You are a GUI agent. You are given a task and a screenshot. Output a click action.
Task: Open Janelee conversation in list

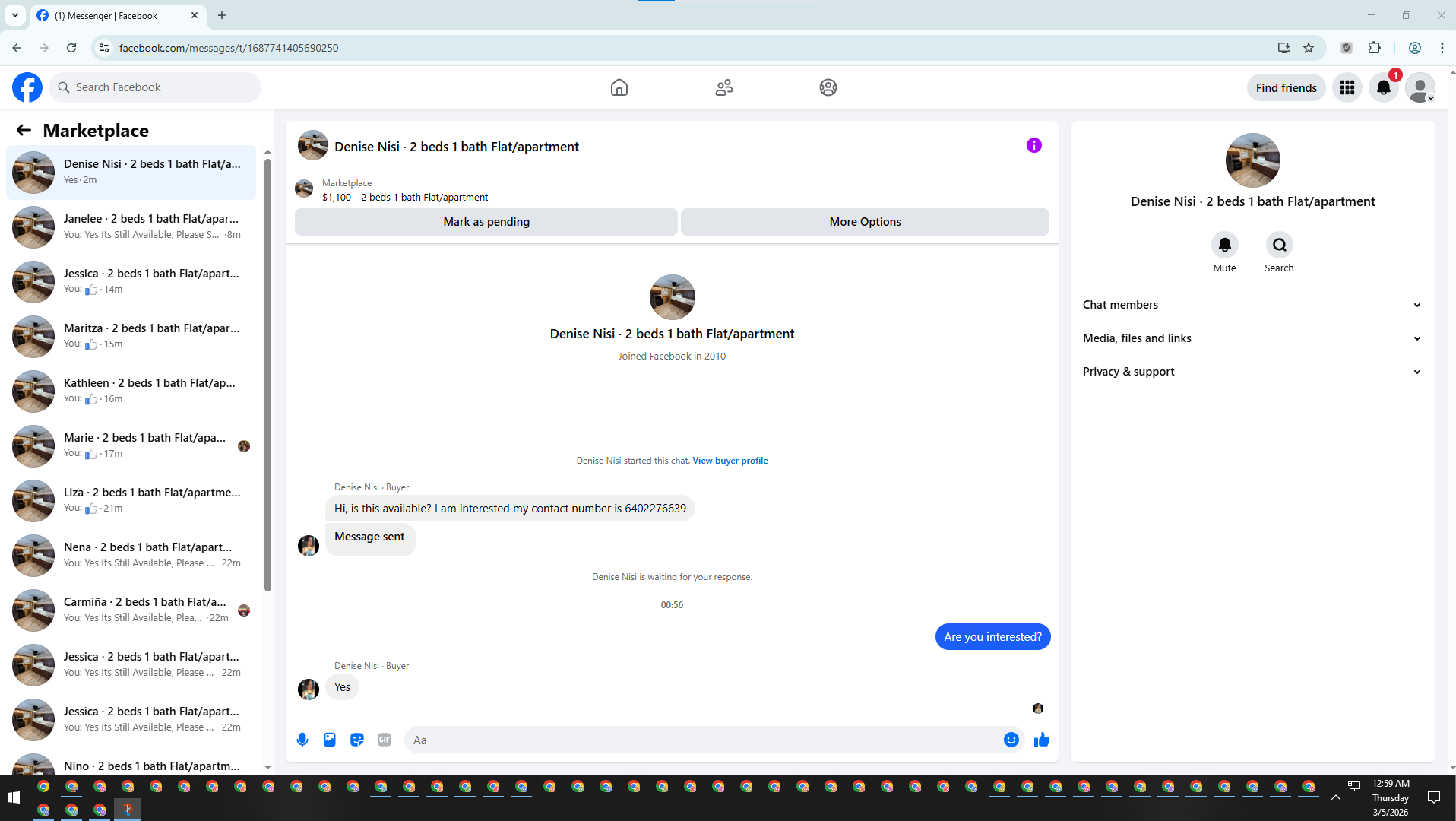[131, 227]
